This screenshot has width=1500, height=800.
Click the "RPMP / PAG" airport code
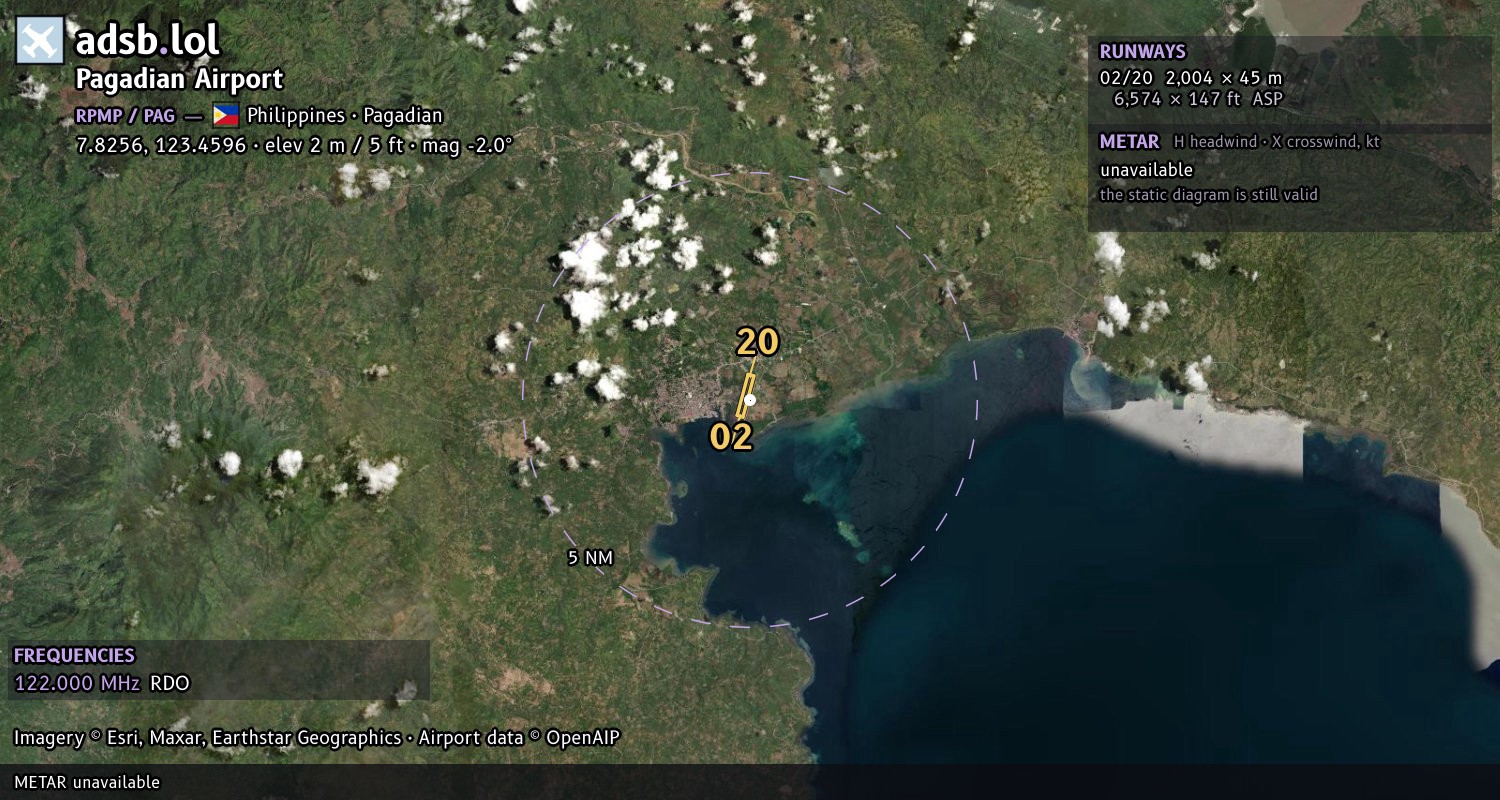click(126, 115)
